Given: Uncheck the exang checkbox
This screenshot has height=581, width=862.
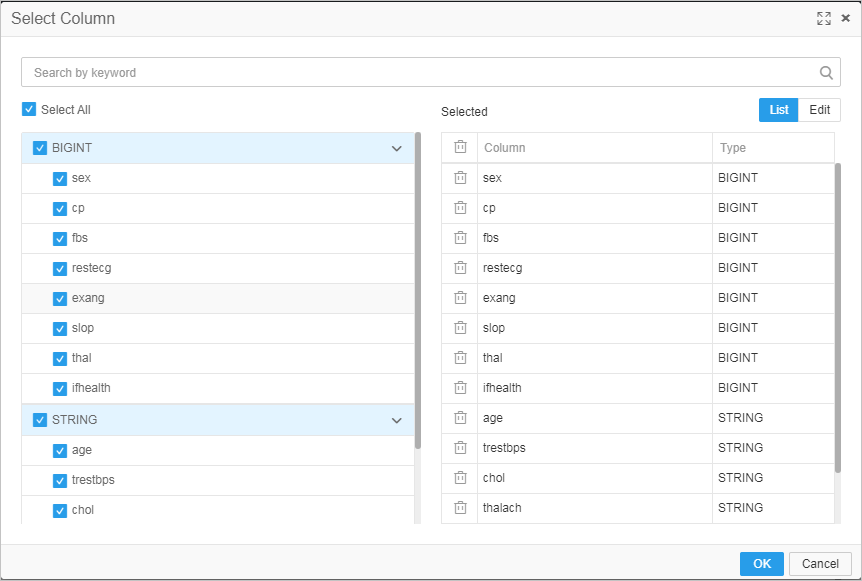Looking at the screenshot, I should (59, 298).
